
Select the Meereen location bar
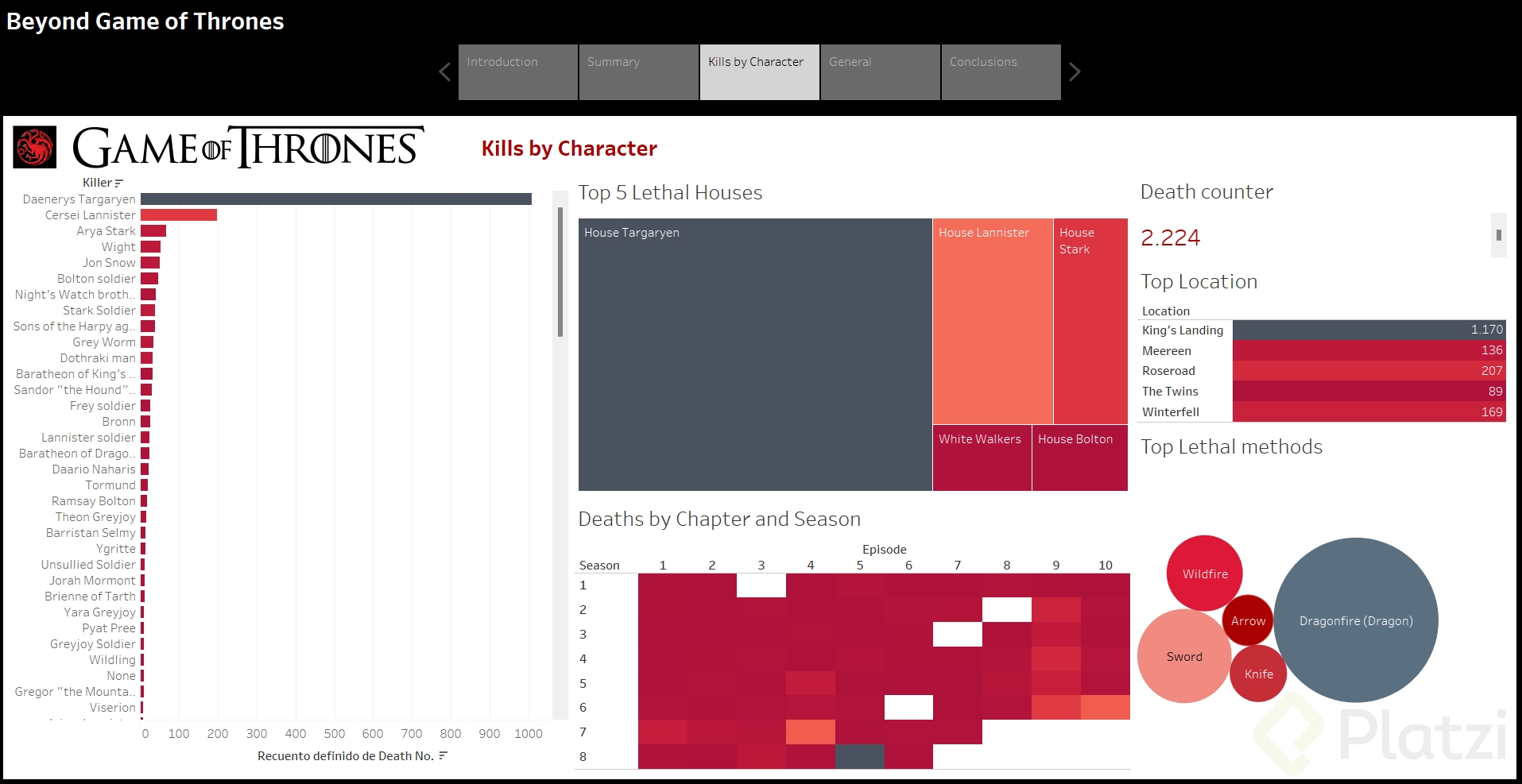(x=1369, y=350)
